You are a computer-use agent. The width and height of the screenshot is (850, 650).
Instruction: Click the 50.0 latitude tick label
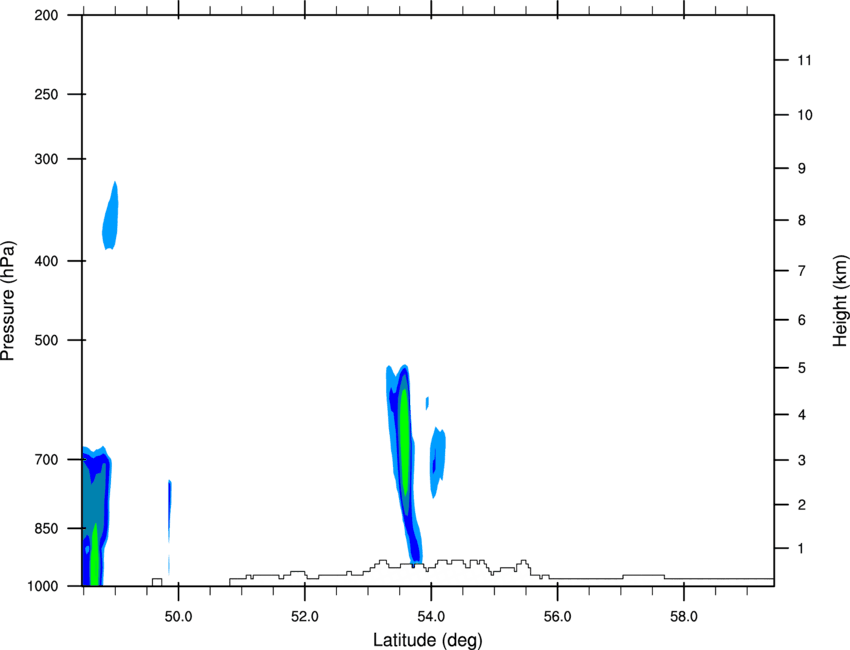click(x=178, y=617)
